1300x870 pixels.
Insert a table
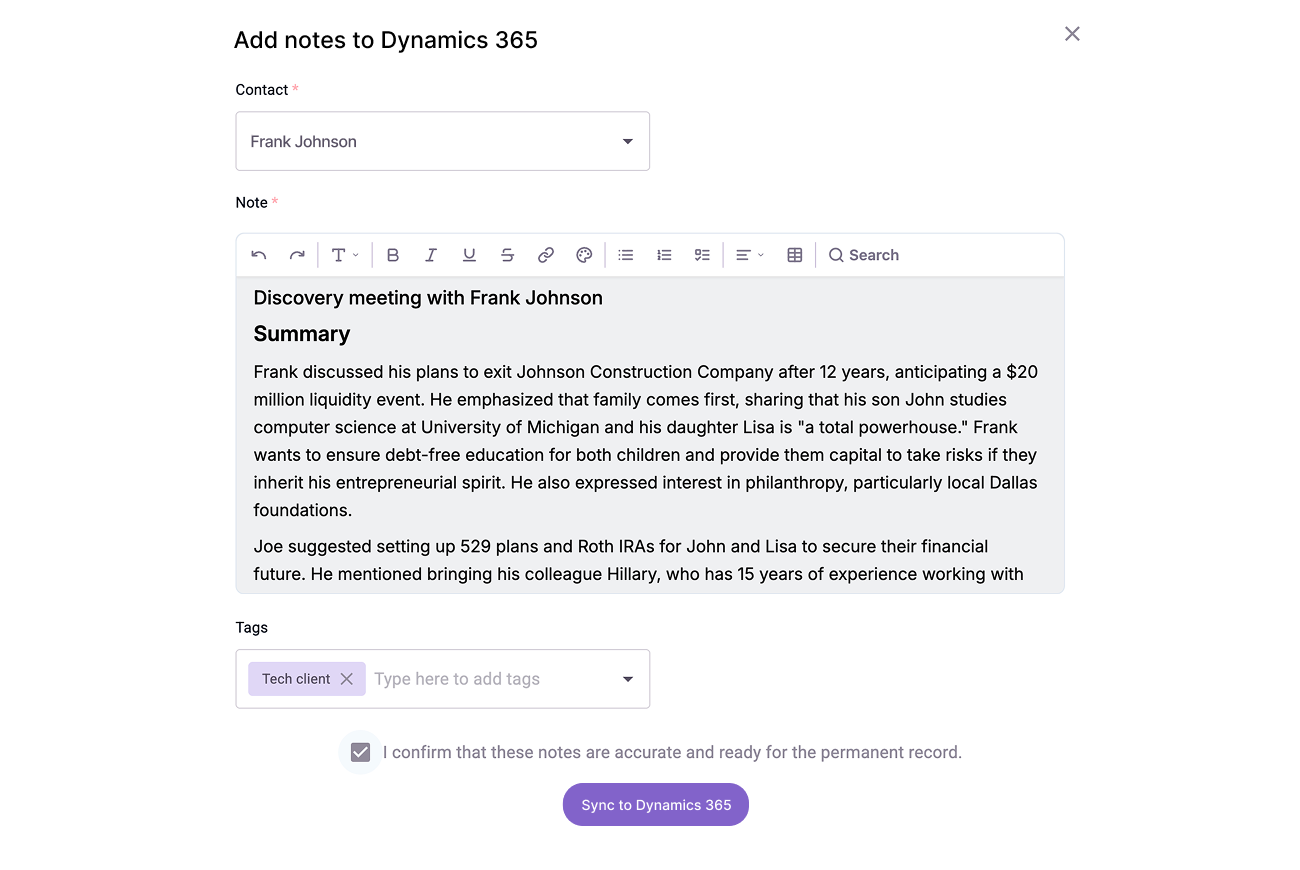coord(795,255)
